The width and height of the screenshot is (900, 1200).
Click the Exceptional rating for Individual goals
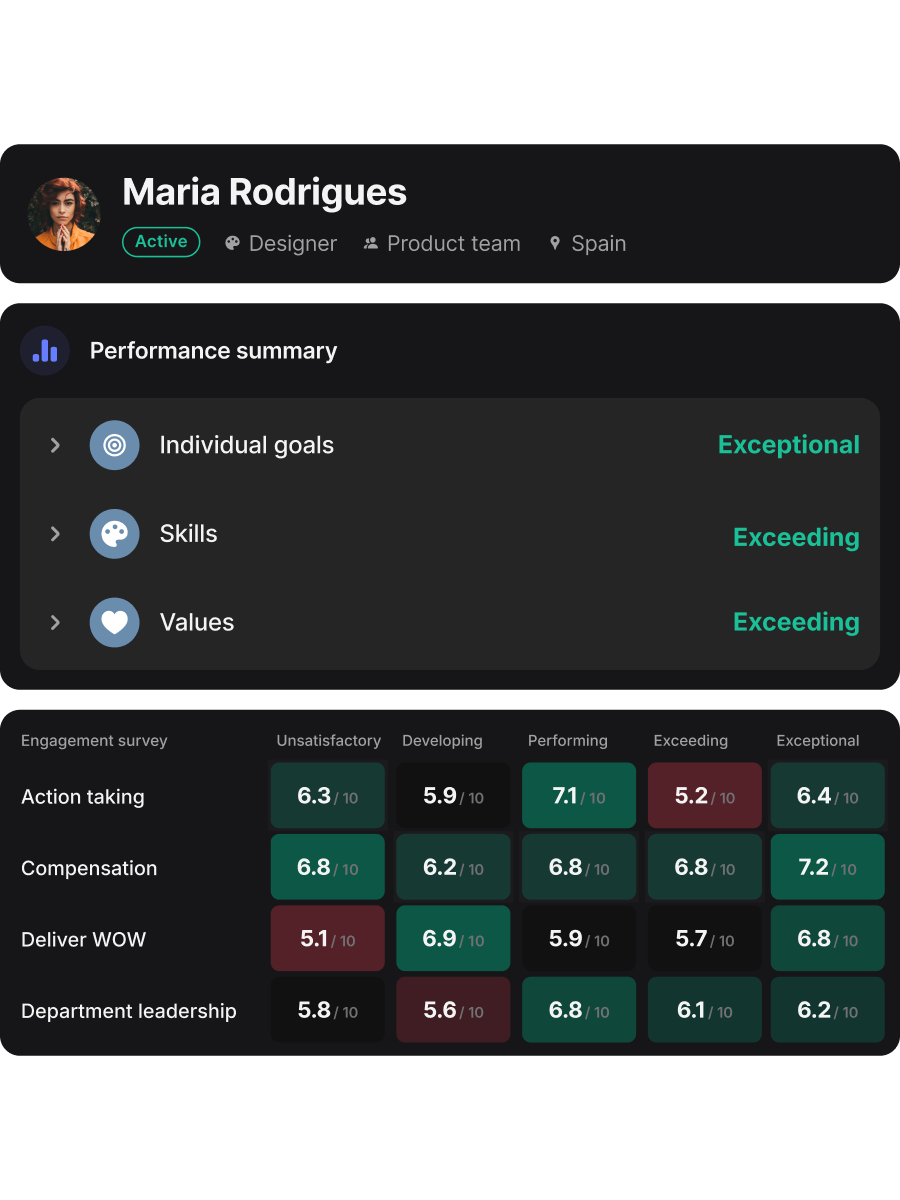(x=788, y=445)
